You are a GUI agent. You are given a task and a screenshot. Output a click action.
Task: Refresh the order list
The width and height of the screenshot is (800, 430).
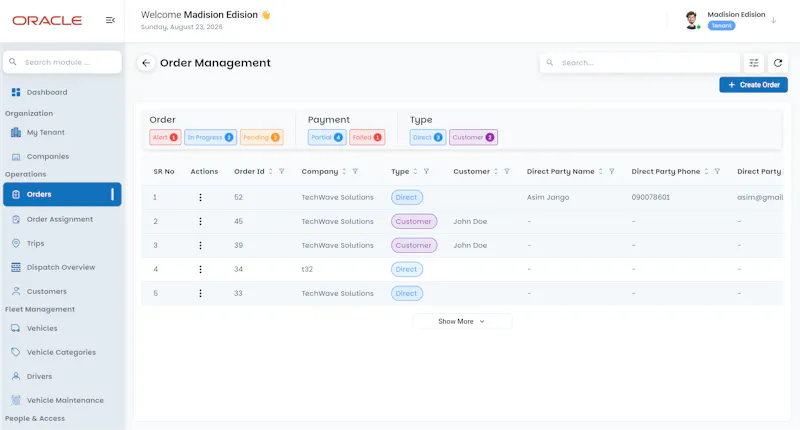coord(778,63)
